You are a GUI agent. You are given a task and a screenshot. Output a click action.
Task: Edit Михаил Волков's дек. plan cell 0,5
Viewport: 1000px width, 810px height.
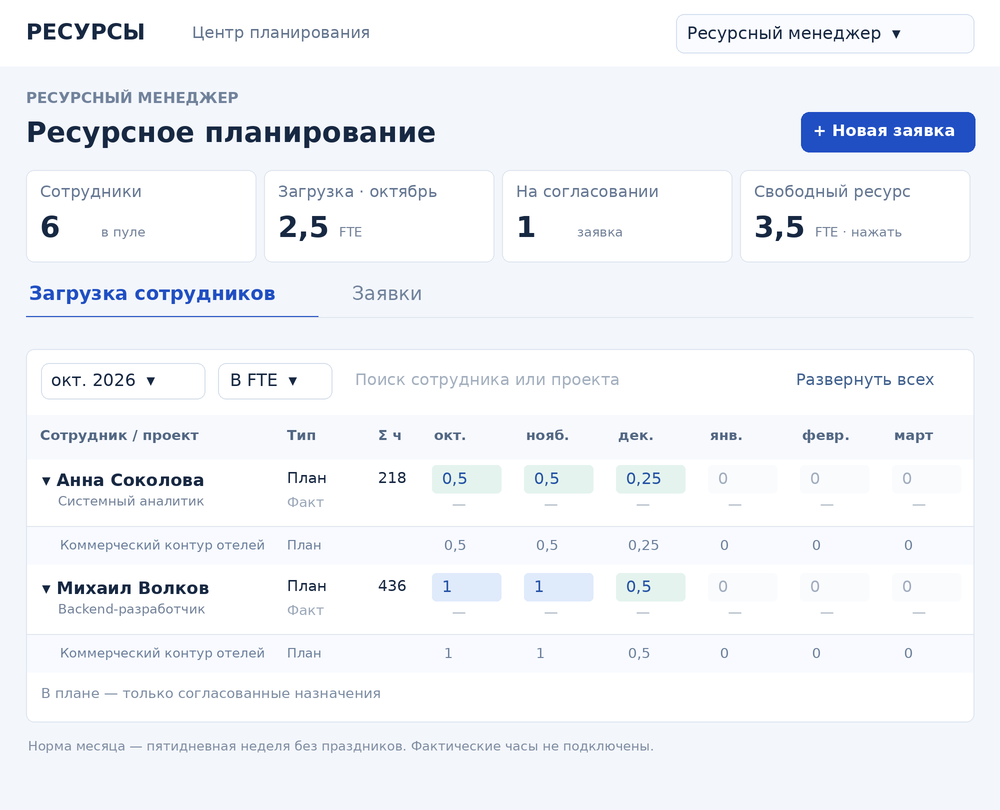click(651, 587)
